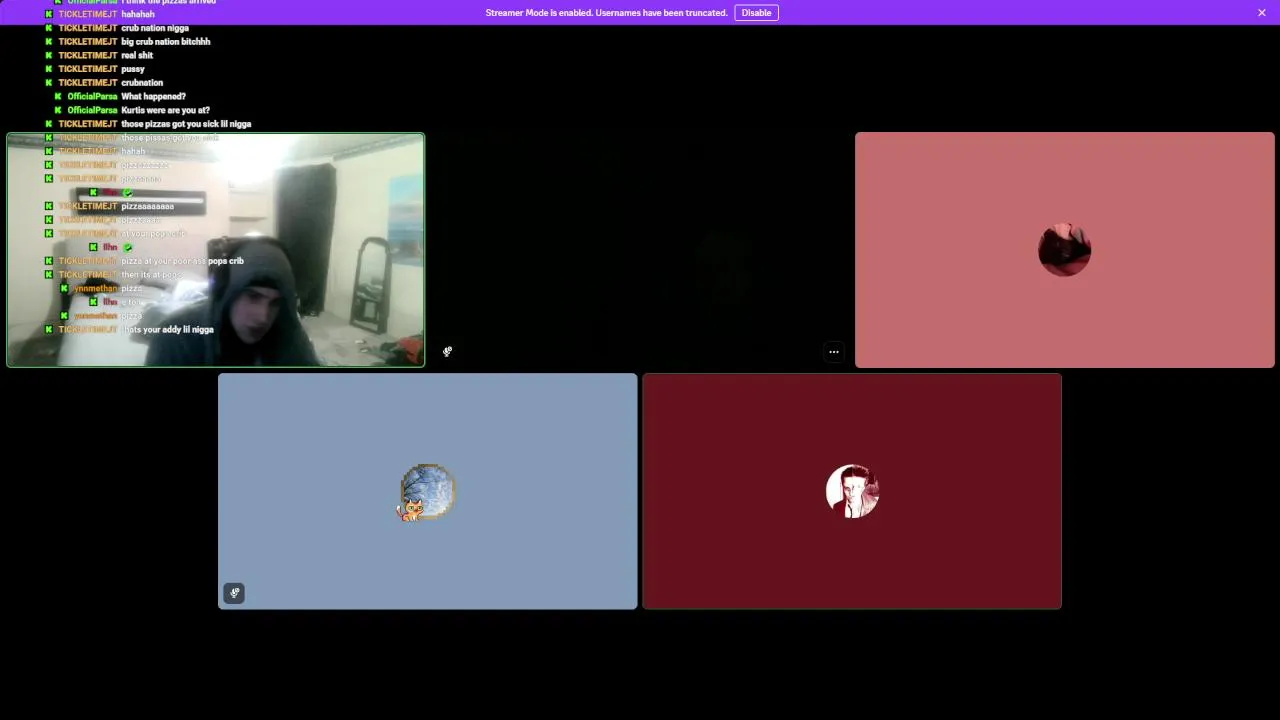Click chat message "What happened?"
The image size is (1280, 720).
coord(153,97)
